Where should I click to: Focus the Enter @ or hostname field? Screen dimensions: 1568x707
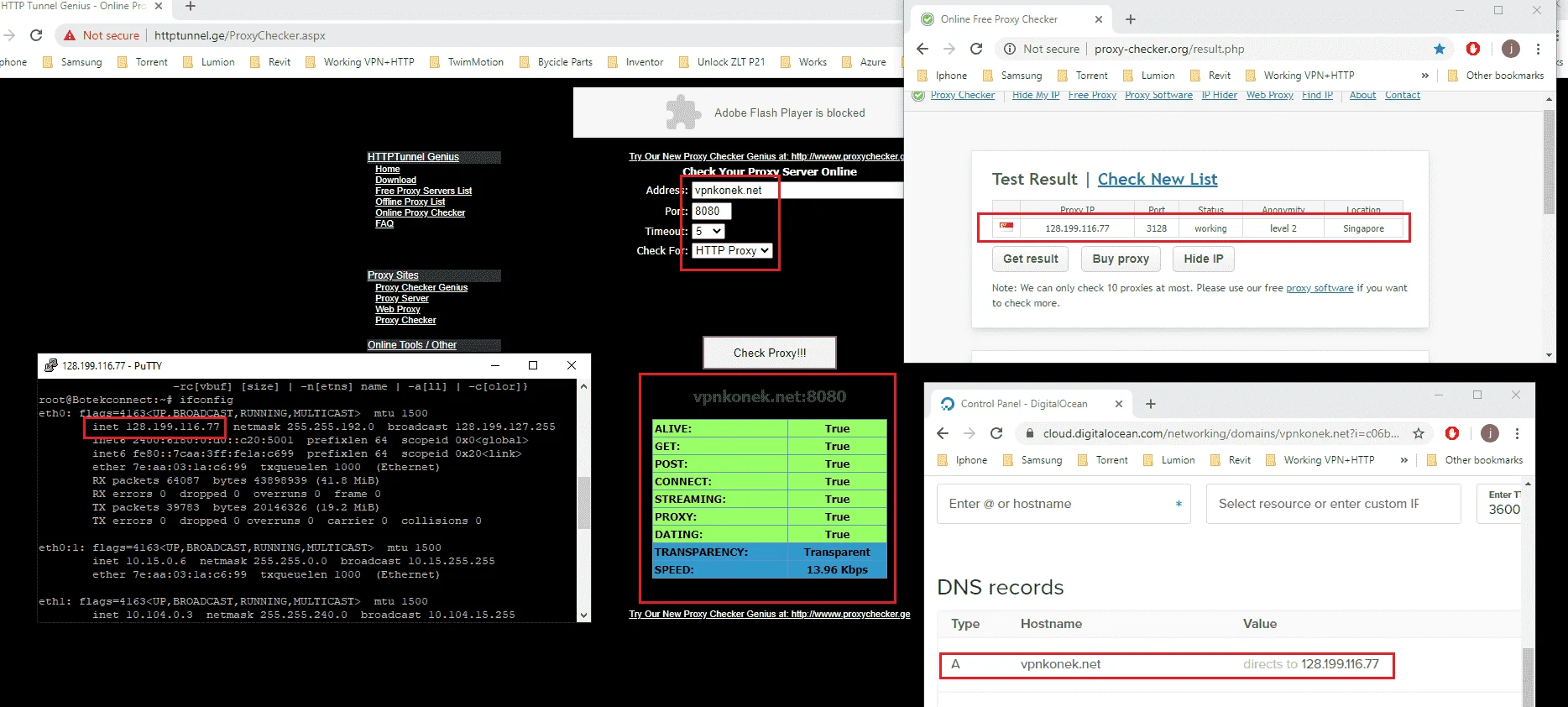[x=1064, y=504]
